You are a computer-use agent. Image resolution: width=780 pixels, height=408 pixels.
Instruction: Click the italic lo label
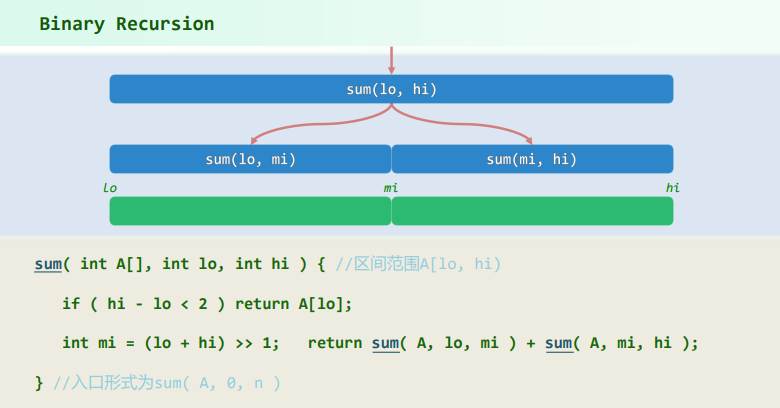110,187
